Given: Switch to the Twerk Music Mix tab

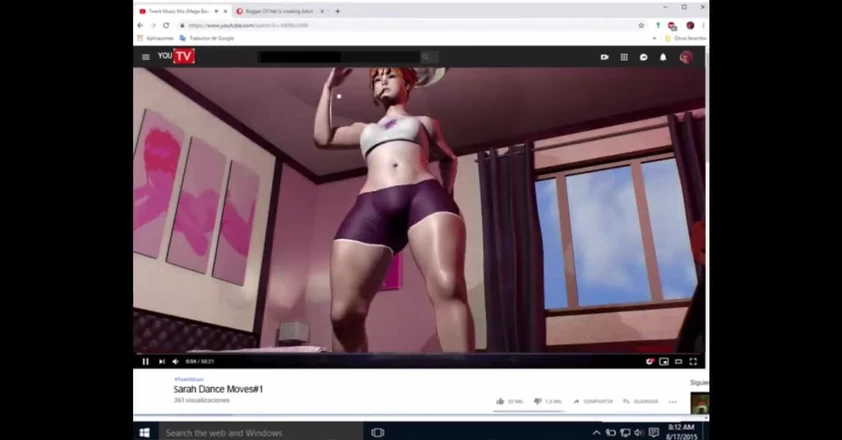Looking at the screenshot, I should (x=179, y=11).
